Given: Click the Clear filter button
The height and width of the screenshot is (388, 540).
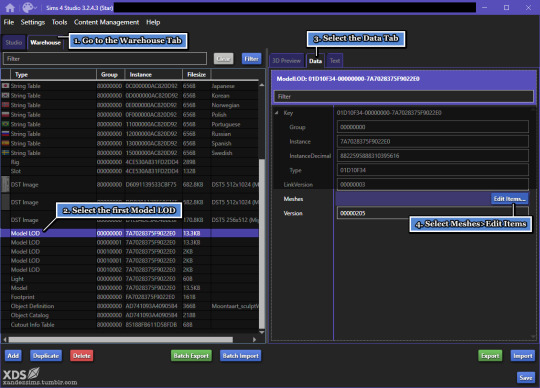Looking at the screenshot, I should tap(224, 59).
